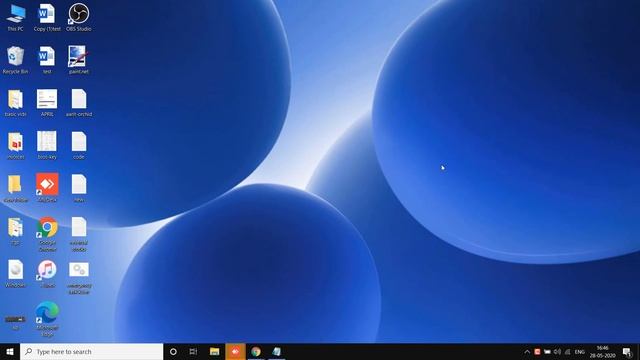Select the gears batch file icon
Image resolution: width=640 pixels, height=360 pixels.
(x=79, y=278)
